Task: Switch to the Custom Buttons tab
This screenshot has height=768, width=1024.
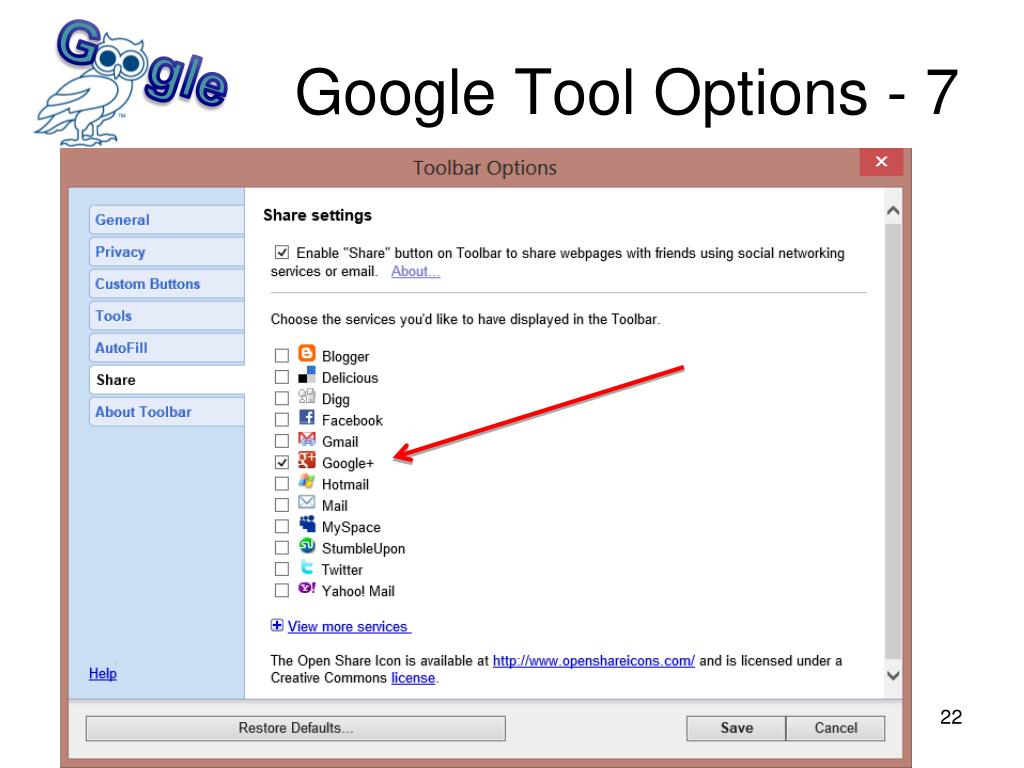Action: click(x=167, y=284)
